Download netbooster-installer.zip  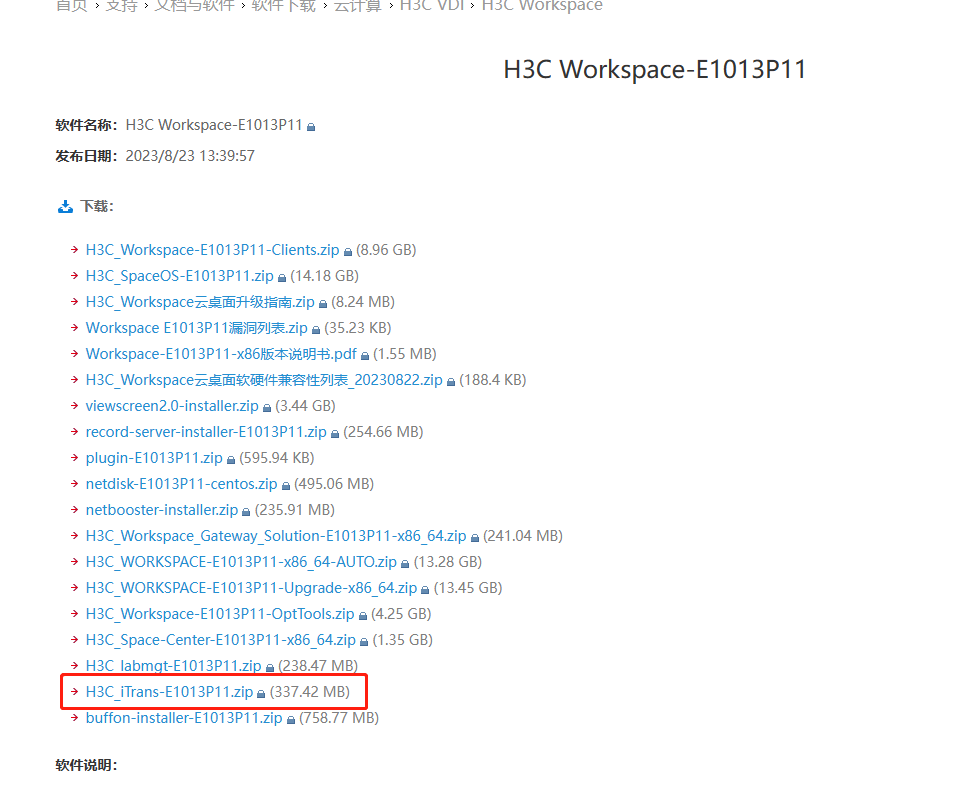coord(162,510)
